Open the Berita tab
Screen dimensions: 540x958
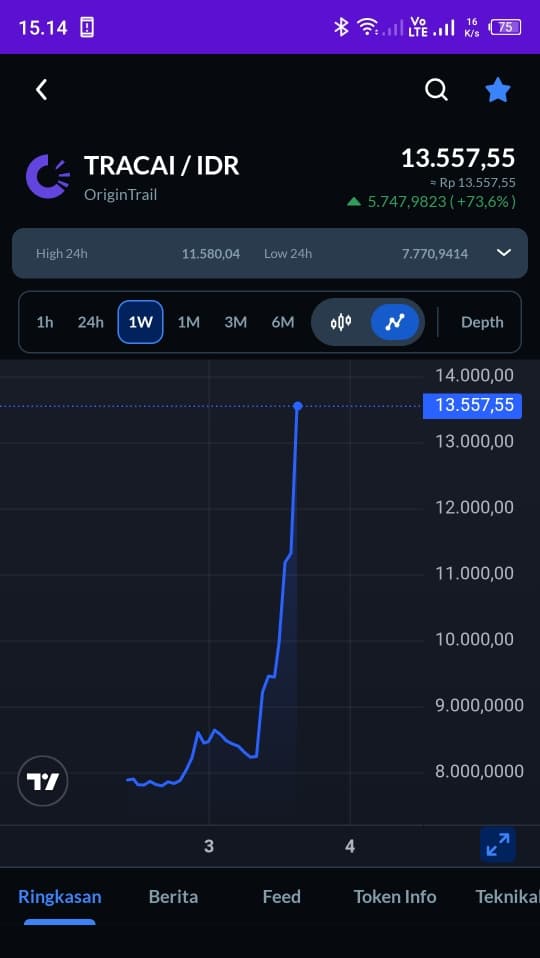[173, 896]
